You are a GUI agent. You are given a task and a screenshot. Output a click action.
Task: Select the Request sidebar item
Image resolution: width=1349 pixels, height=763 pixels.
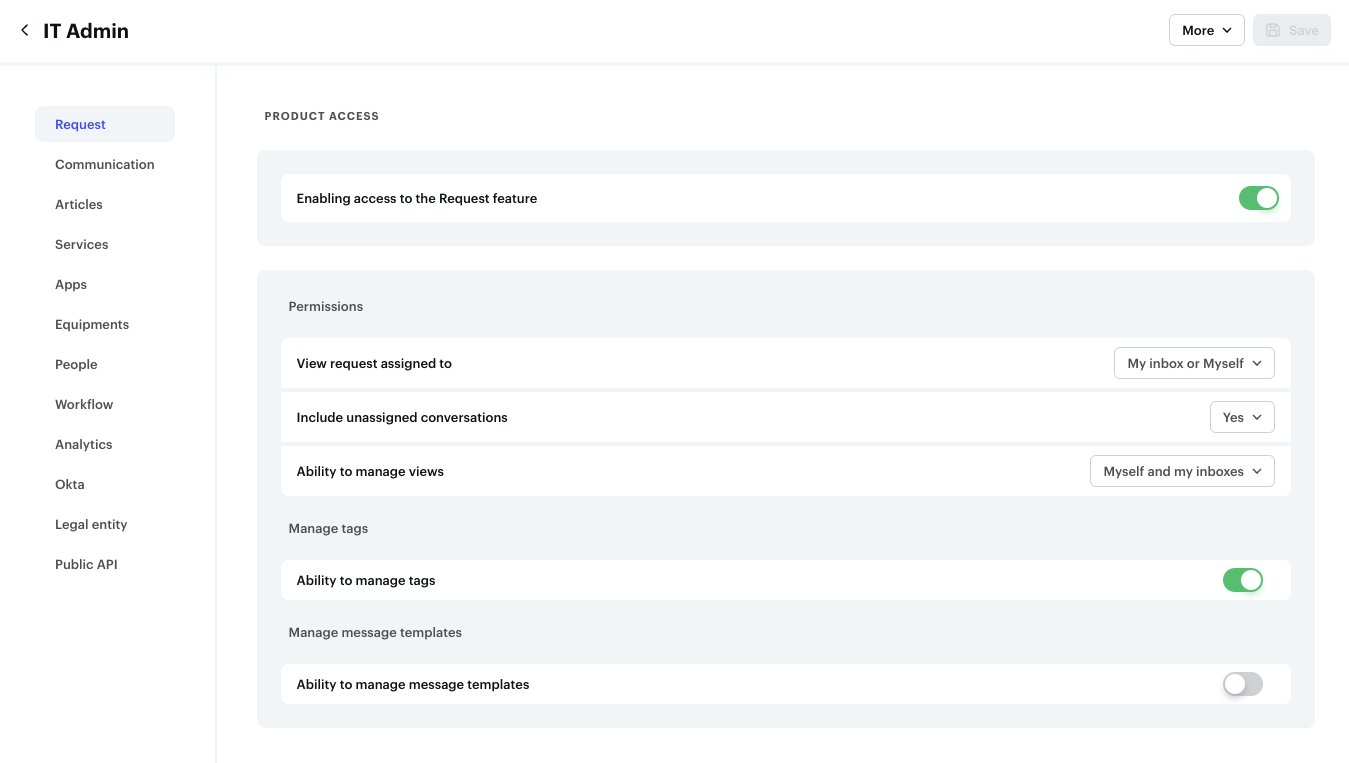tap(81, 125)
